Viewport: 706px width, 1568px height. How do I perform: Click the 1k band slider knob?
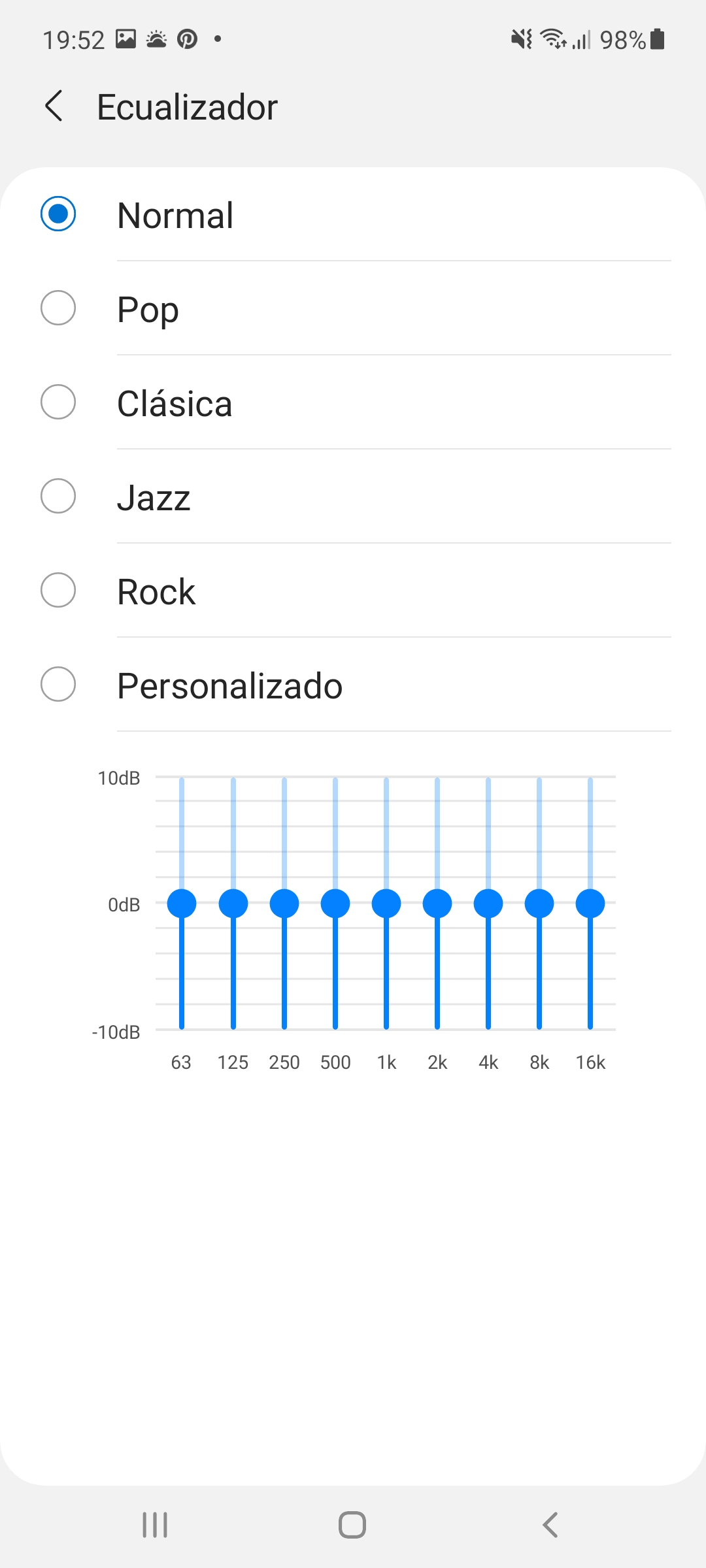[x=386, y=904]
